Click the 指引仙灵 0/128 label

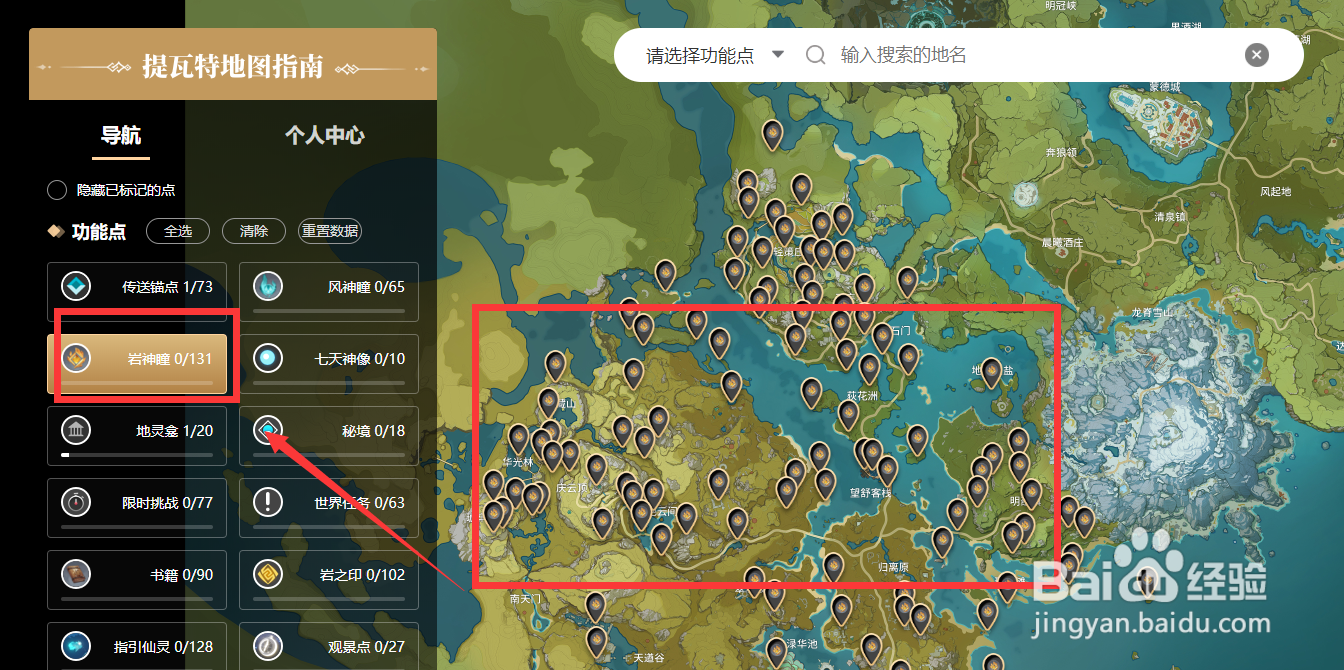[x=163, y=646]
